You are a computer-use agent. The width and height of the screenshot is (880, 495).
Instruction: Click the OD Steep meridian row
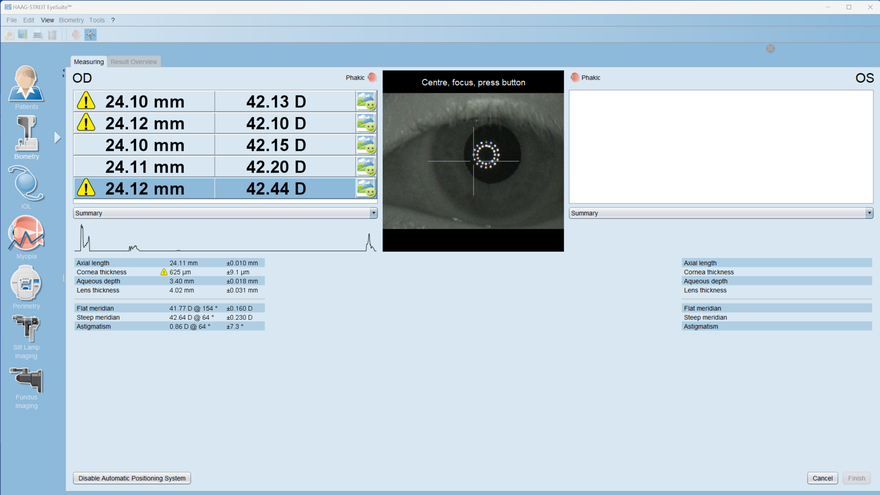coord(169,317)
